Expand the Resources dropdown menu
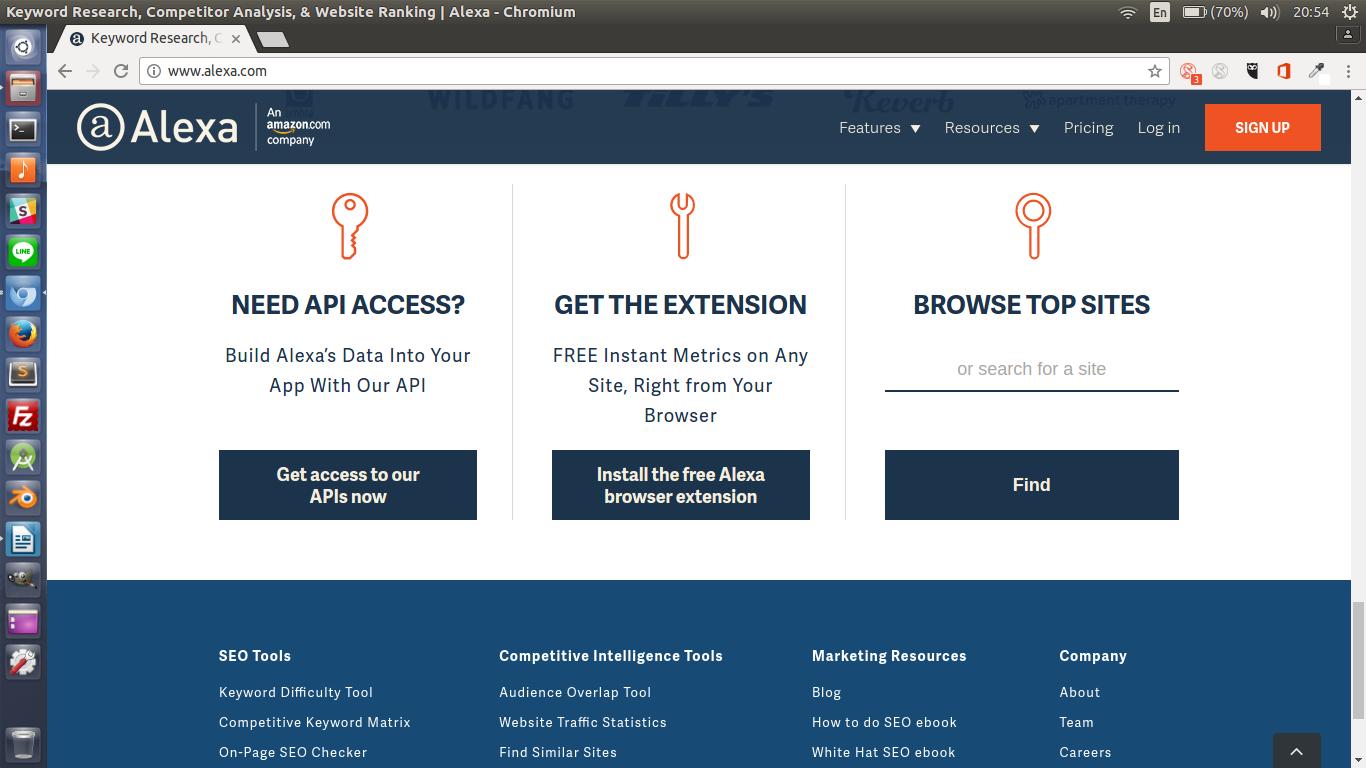 point(992,128)
